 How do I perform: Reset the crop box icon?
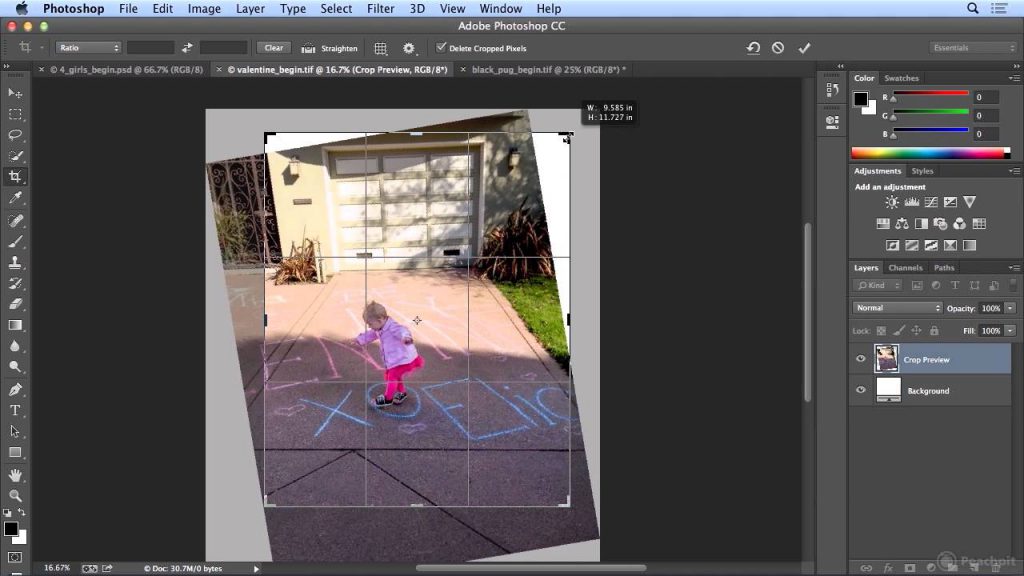(753, 48)
